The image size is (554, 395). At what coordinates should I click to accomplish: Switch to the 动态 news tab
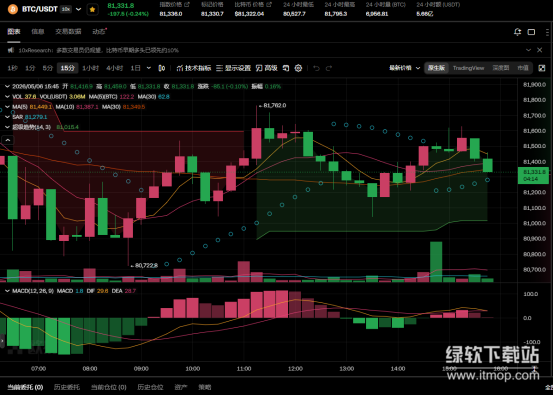[x=99, y=31]
